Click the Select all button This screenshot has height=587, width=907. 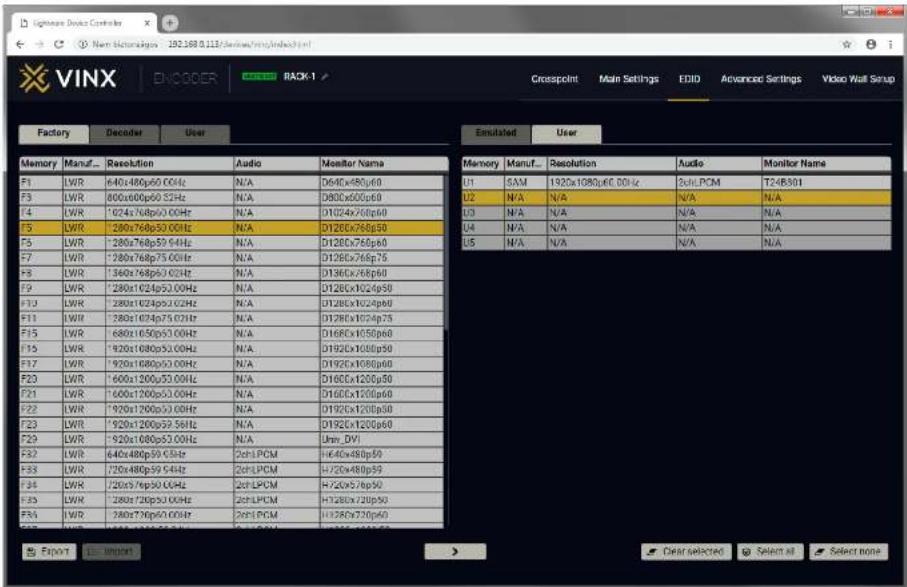pyautogui.click(x=770, y=552)
